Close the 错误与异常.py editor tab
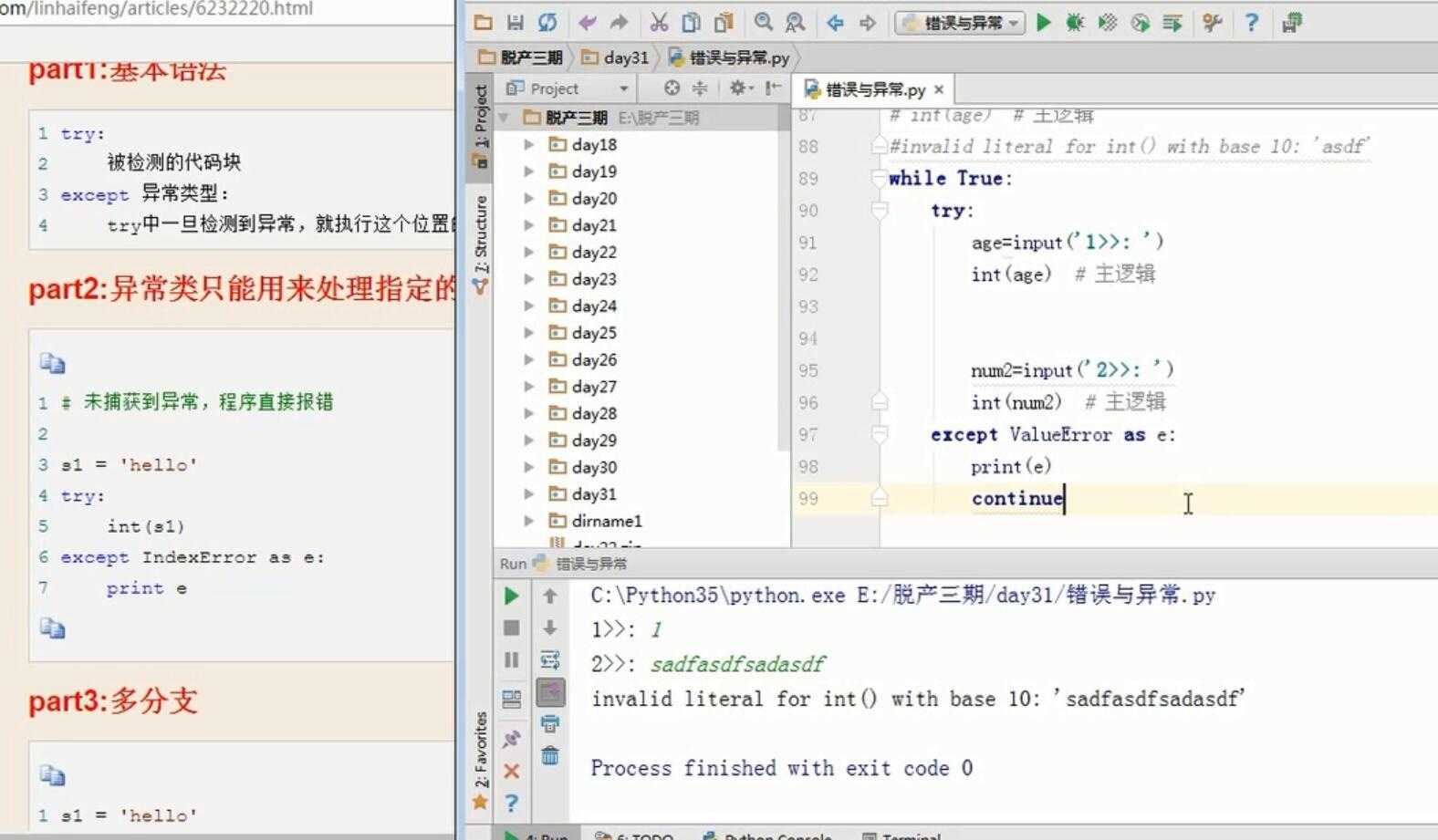 (x=939, y=89)
